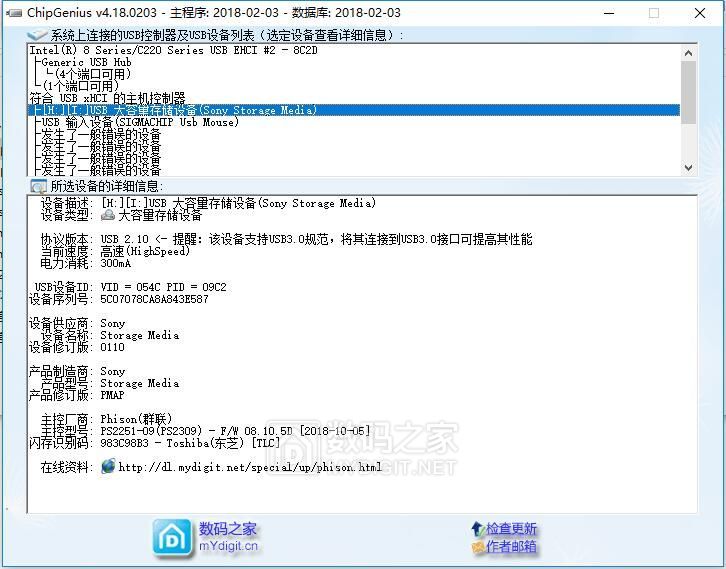This screenshot has height=569, width=726.
Task: Click the mYdigit.cn house logo icon
Action: point(172,537)
